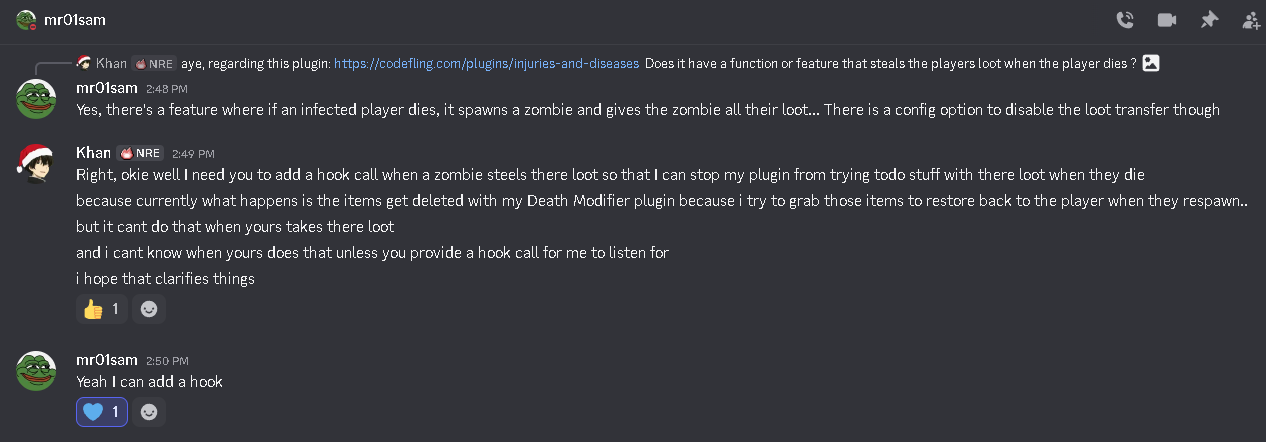1266x442 pixels.
Task: Click the mr01sam name in the DM header
Action: [73, 20]
